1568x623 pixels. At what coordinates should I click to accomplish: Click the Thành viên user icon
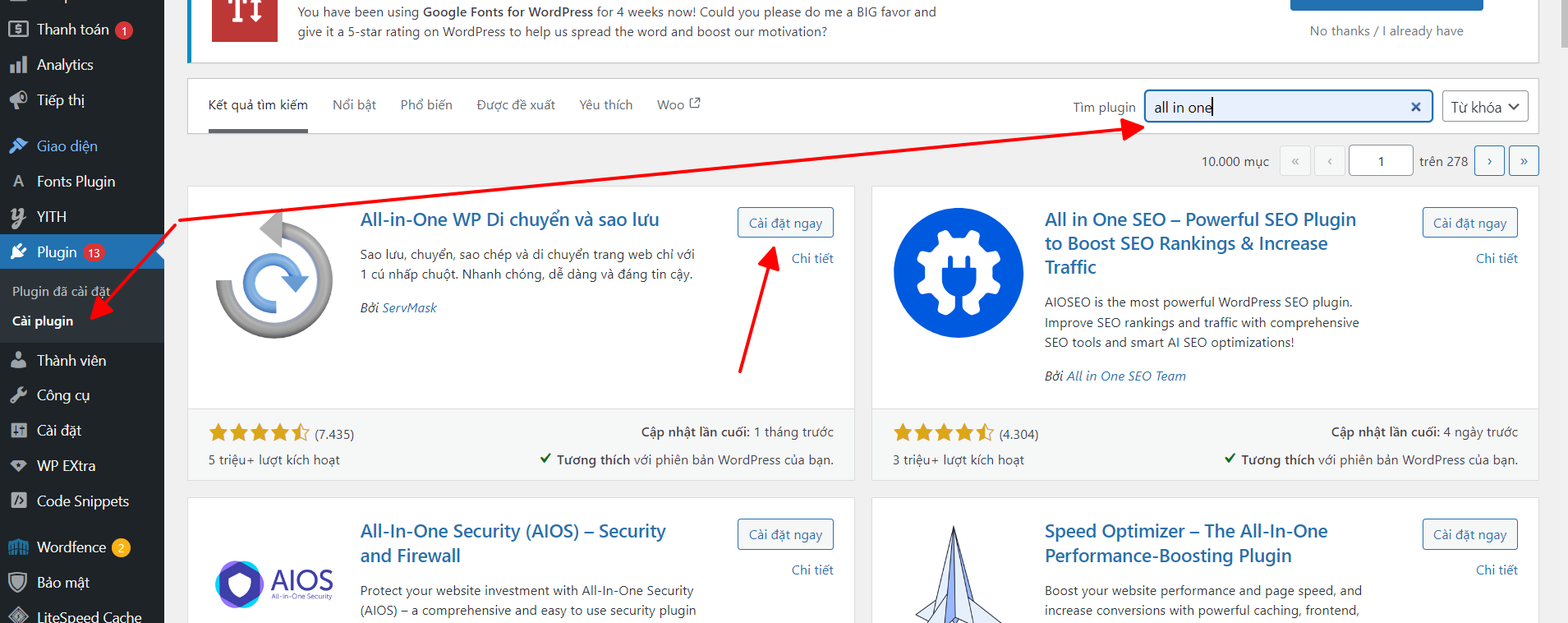coord(18,360)
